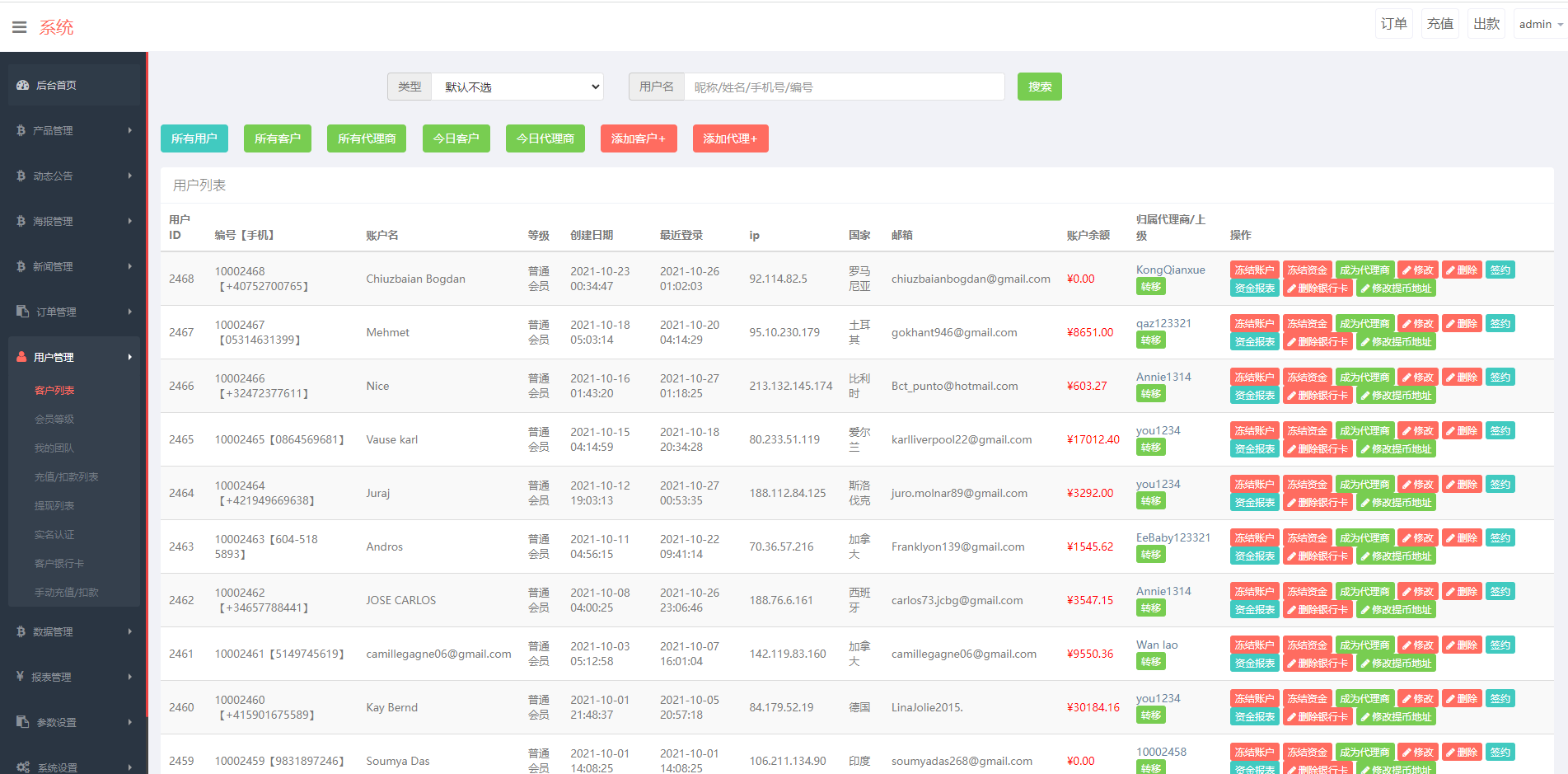The image size is (1568, 774).
Task: Open the 类型 dropdown showing 默认不选
Action: coord(517,86)
